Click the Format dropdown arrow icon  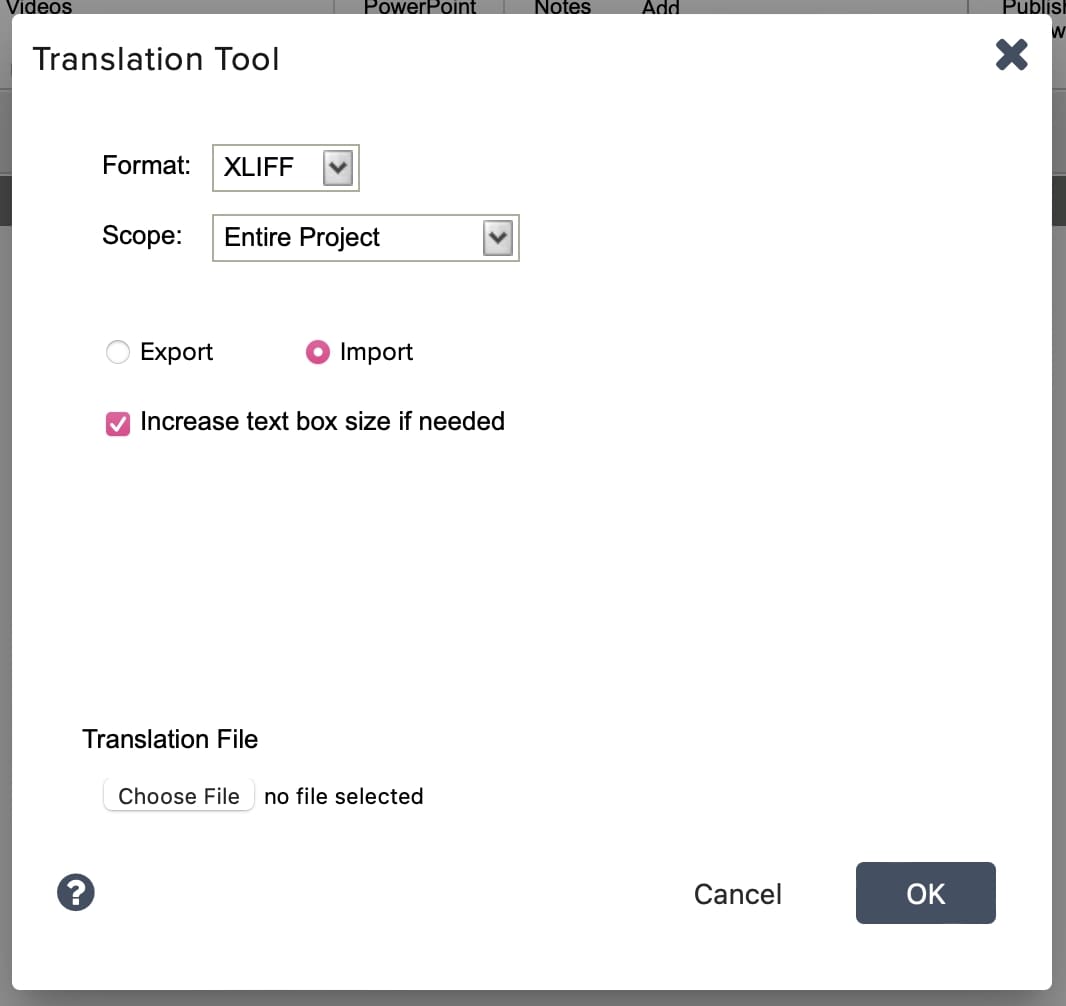(x=340, y=168)
